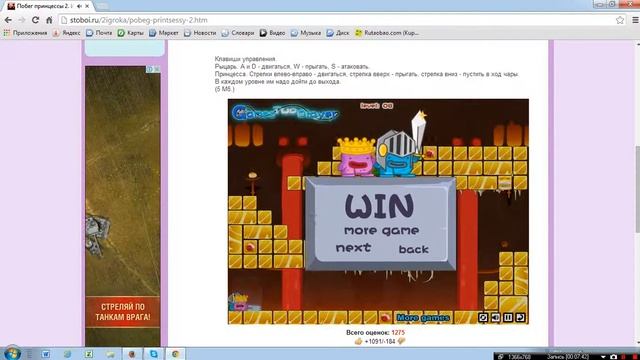Open the Приложения apps bookmark
Viewport: 640px width, 360px height.
pyautogui.click(x=25, y=33)
